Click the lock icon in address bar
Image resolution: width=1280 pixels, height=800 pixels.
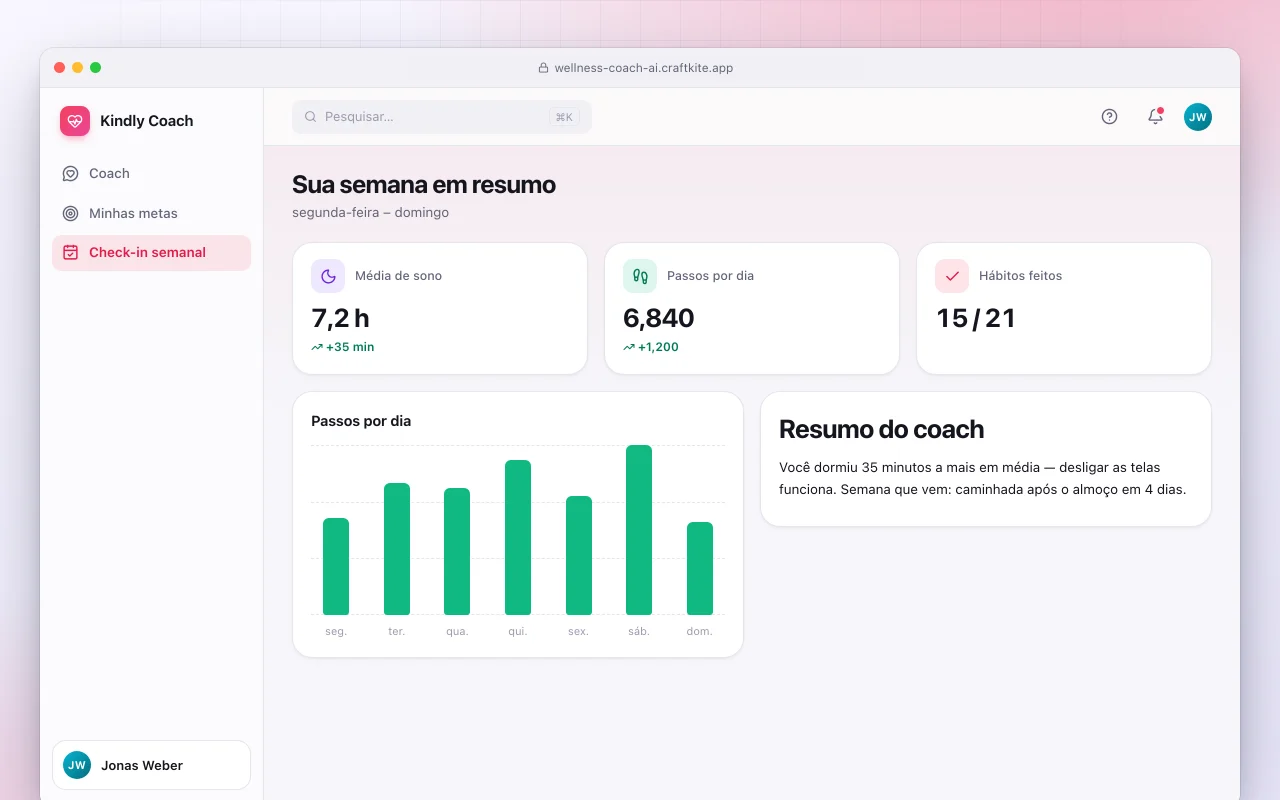coord(544,68)
